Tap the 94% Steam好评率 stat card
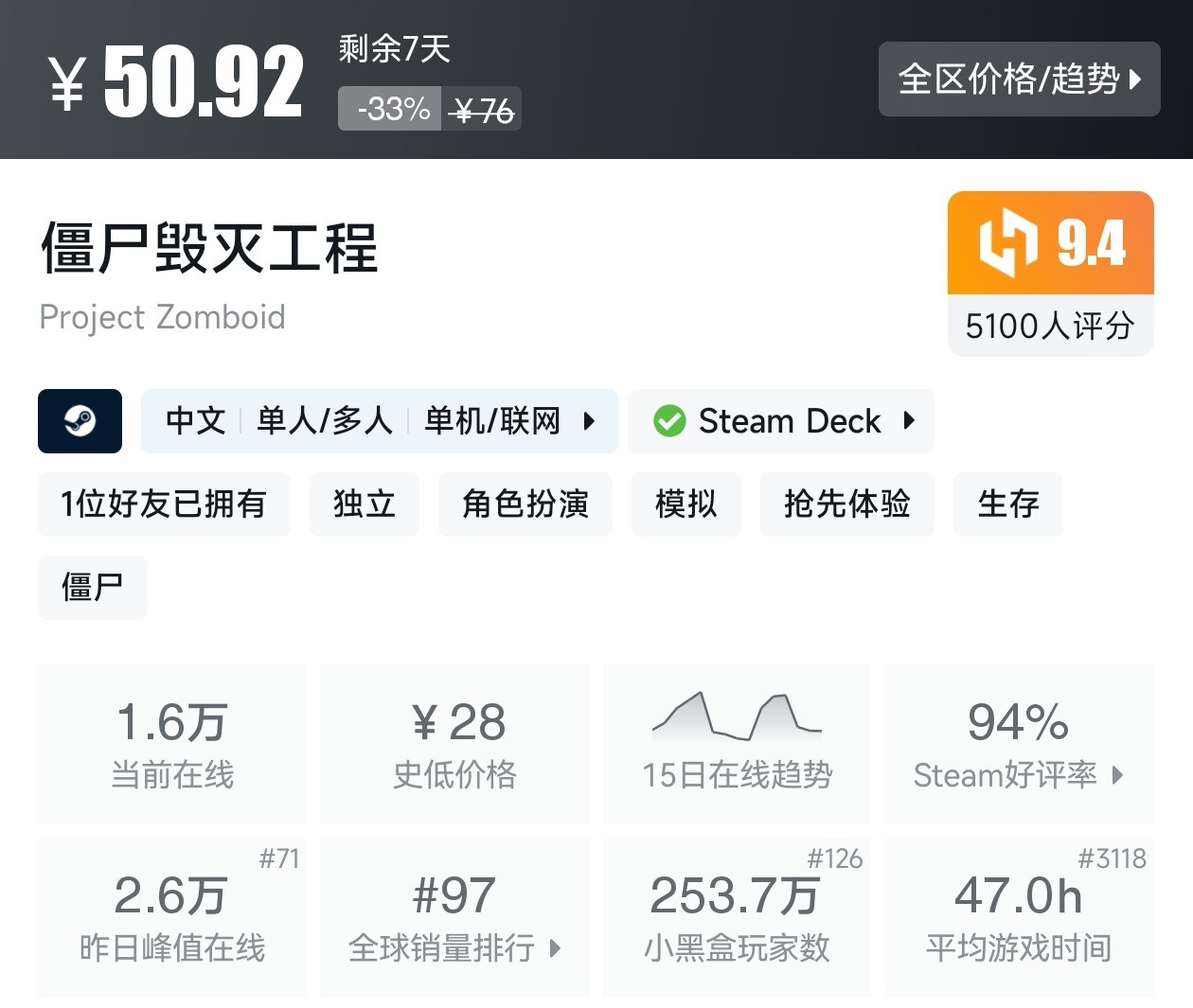Image resolution: width=1193 pixels, height=1008 pixels. 1019,744
